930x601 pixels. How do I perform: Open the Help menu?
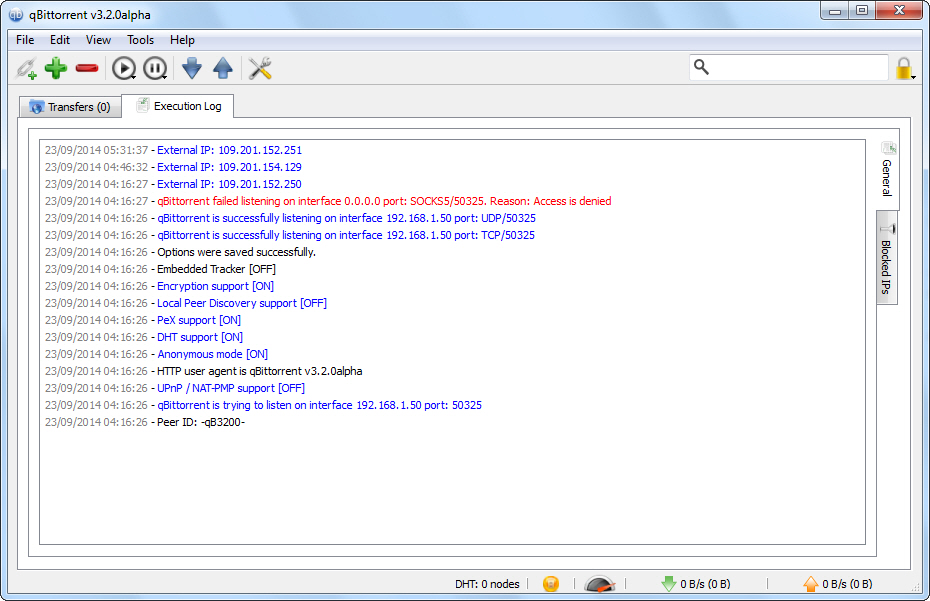coord(182,40)
